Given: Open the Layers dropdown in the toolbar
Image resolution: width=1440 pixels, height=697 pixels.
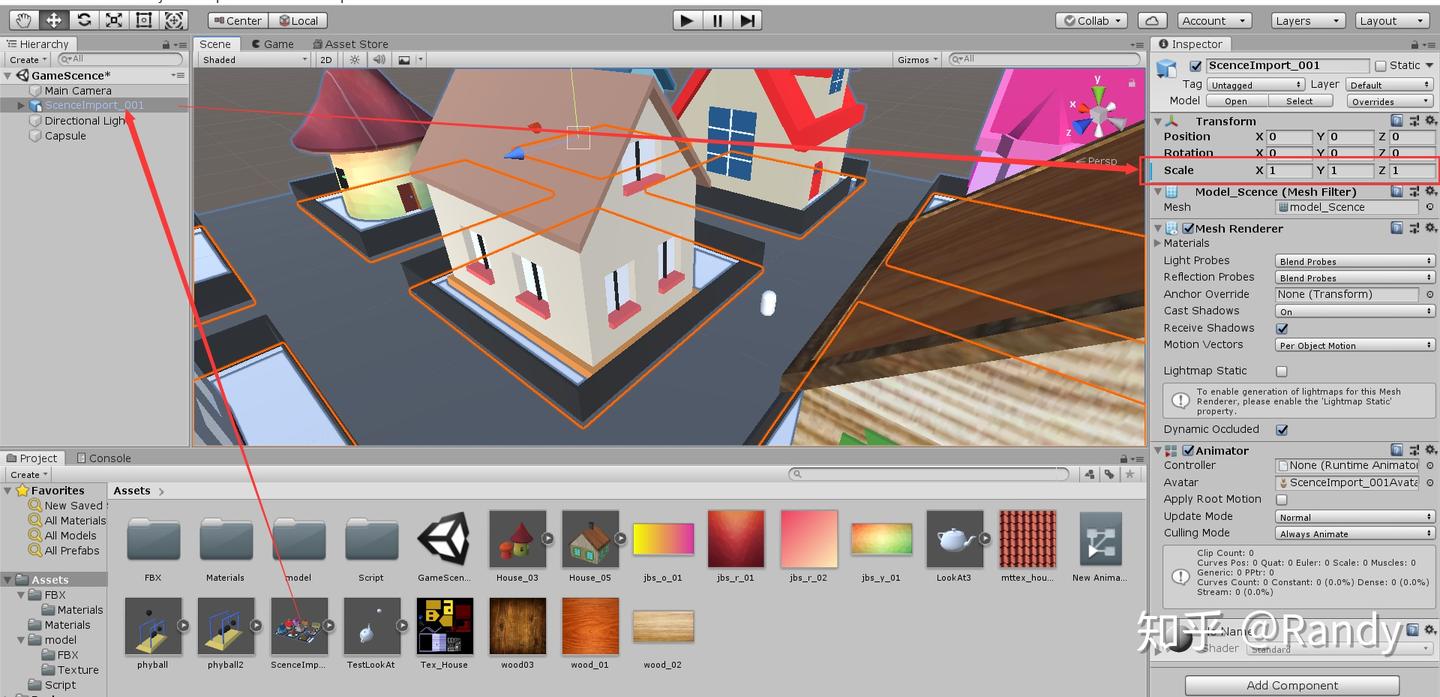Looking at the screenshot, I should coord(1307,20).
